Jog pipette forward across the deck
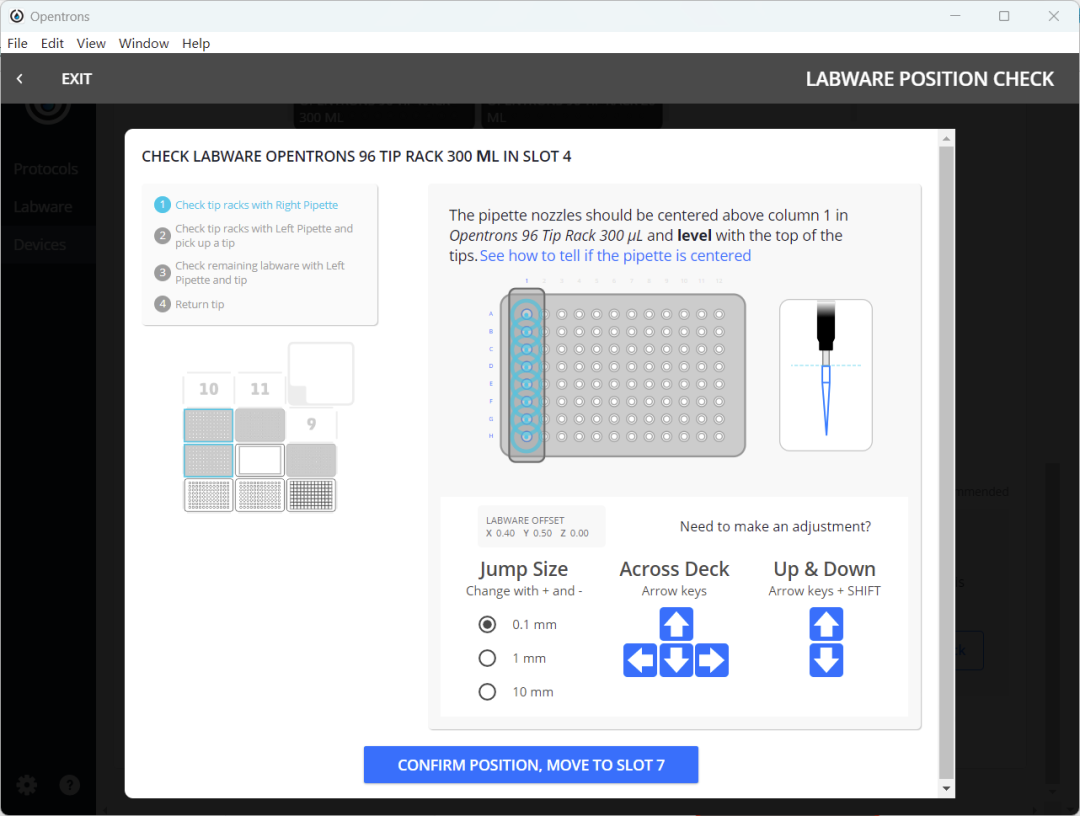 point(676,660)
